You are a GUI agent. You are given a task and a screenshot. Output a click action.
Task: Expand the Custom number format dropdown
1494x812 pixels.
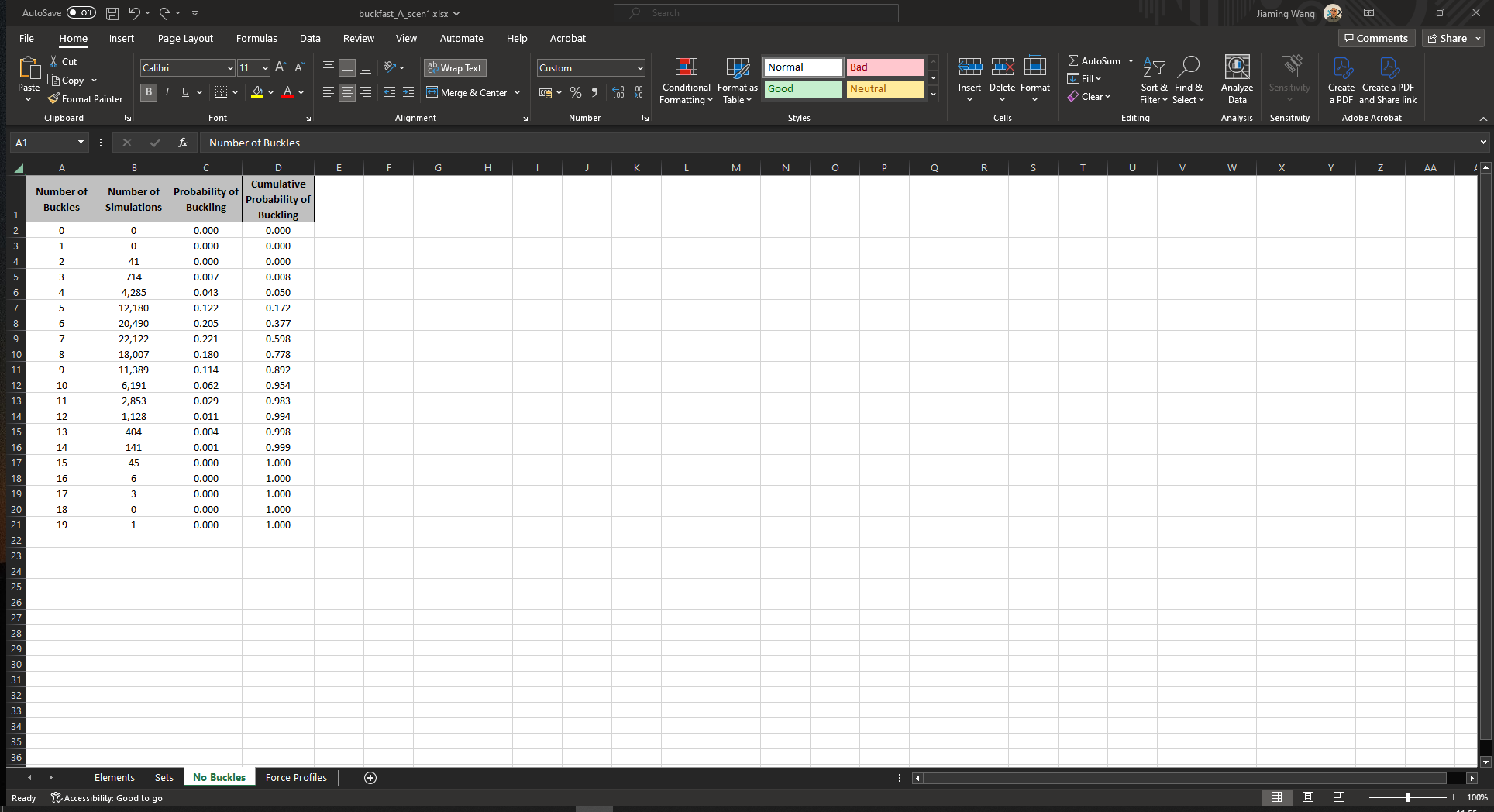point(640,68)
